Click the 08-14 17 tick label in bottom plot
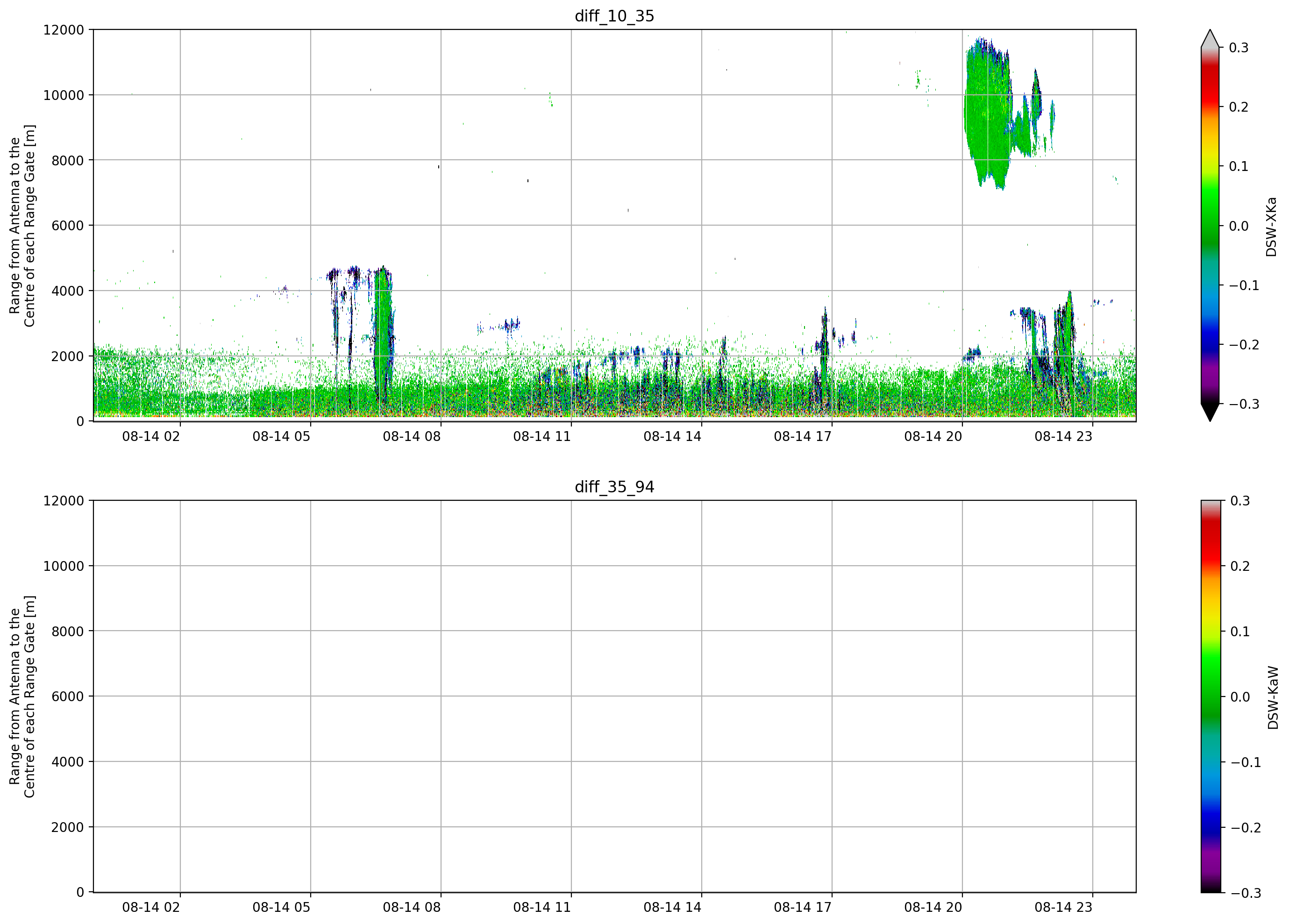The height and width of the screenshot is (924, 1289). tap(803, 908)
